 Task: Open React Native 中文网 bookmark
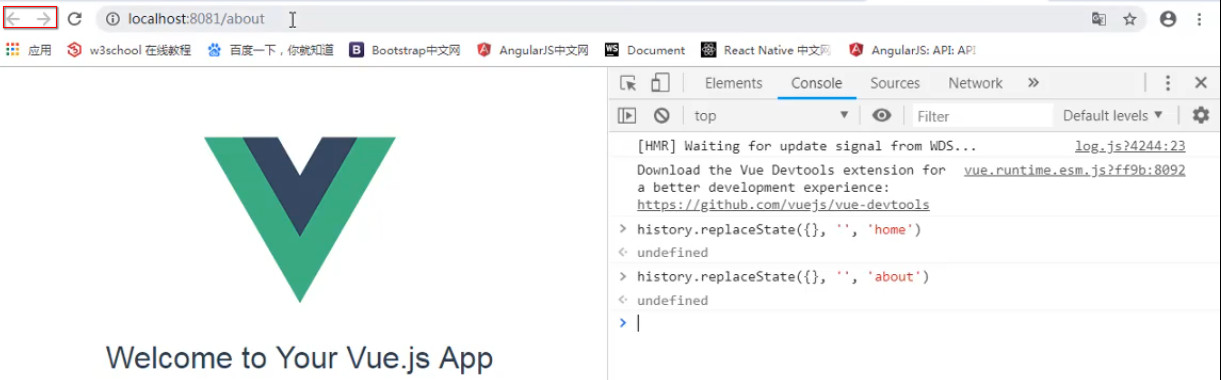coord(766,50)
